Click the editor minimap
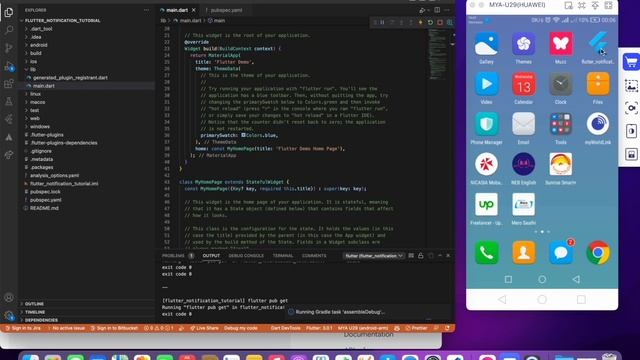This screenshot has height=360, width=640. point(438,55)
